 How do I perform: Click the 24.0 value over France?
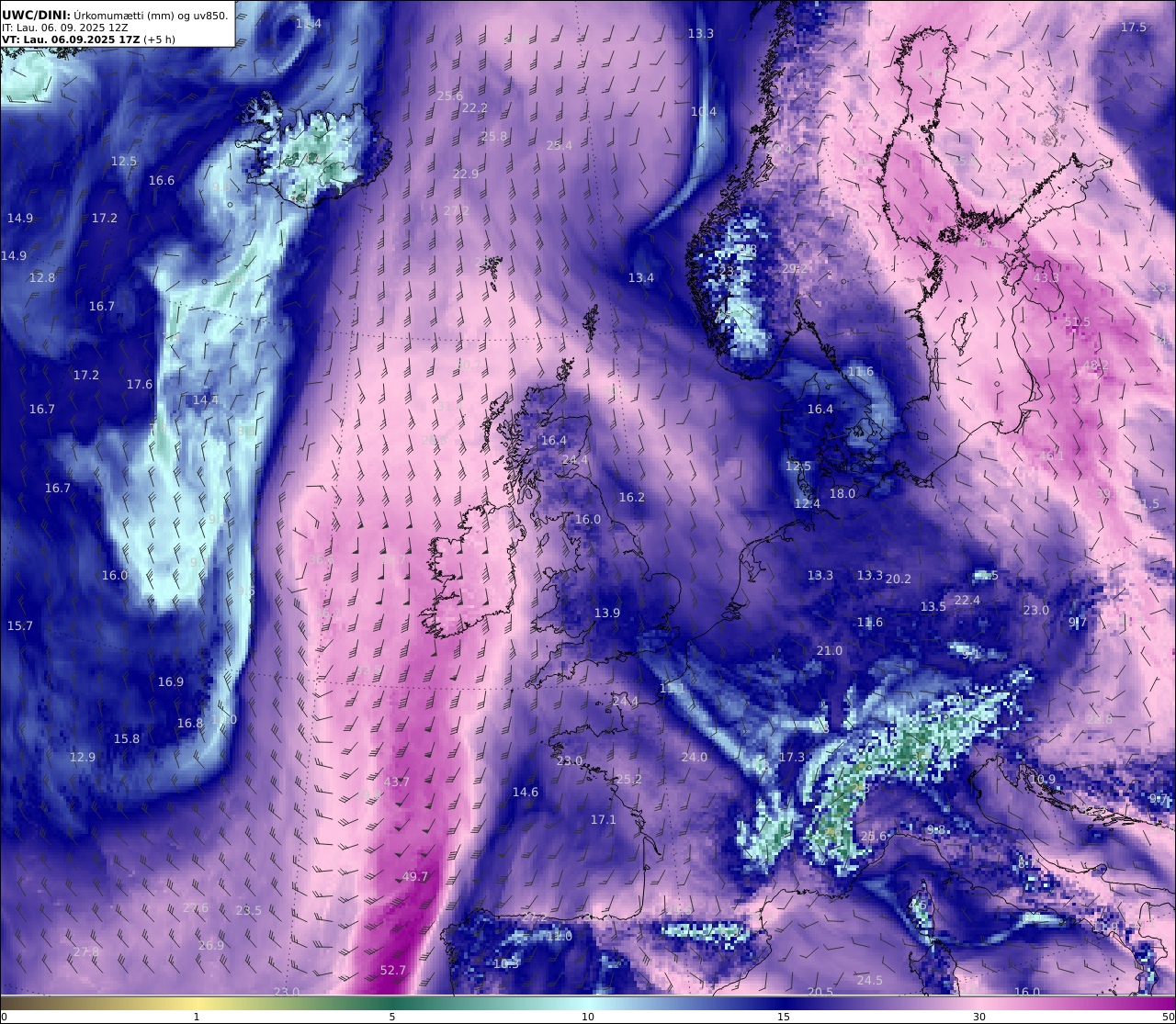tap(695, 757)
